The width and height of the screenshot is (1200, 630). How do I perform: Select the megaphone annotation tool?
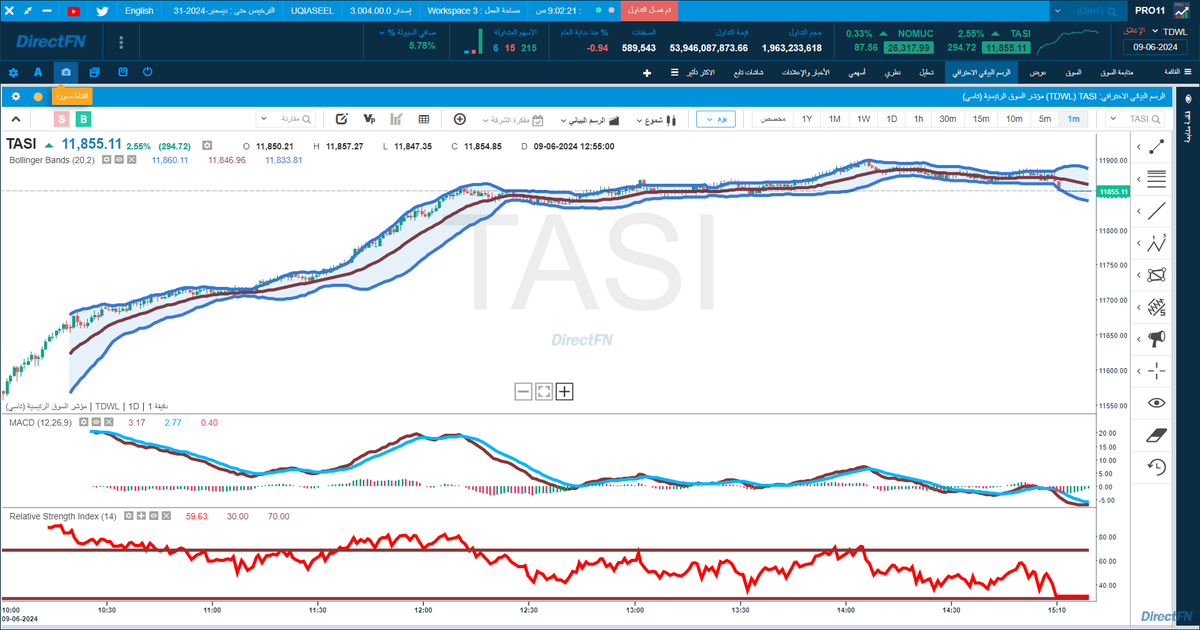pos(1157,337)
